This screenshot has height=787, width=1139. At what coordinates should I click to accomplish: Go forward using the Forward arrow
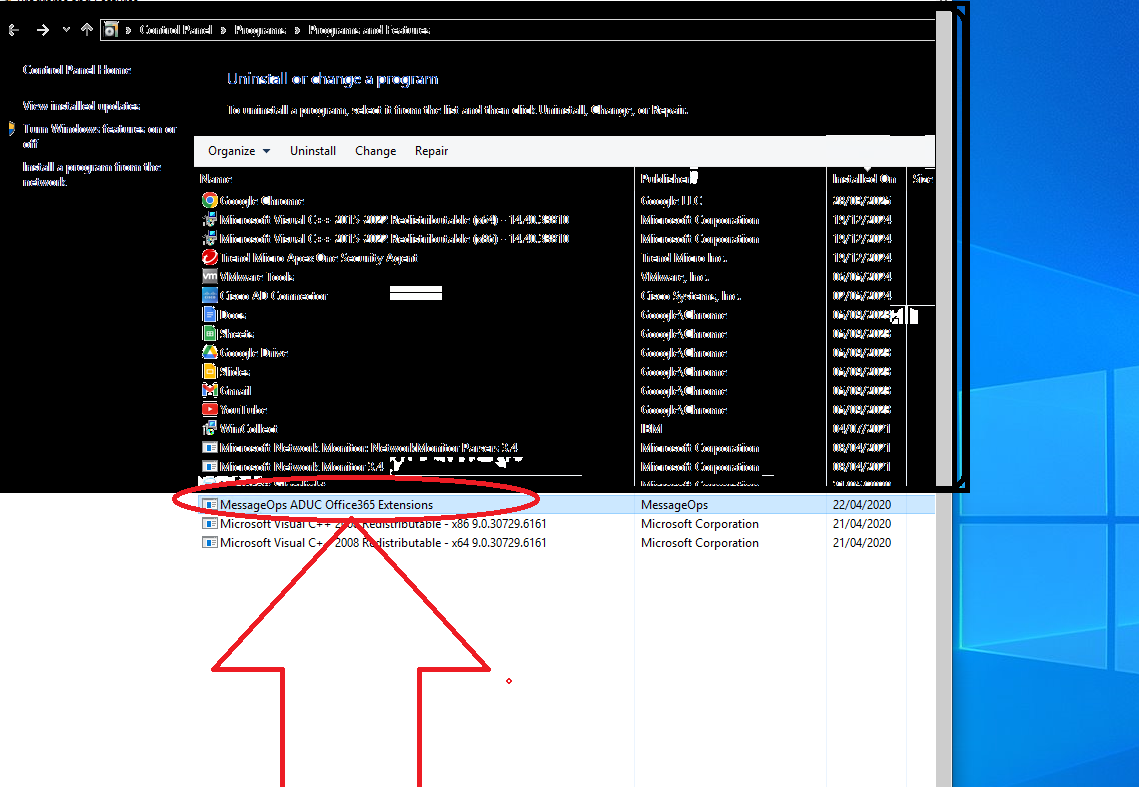[x=43, y=30]
